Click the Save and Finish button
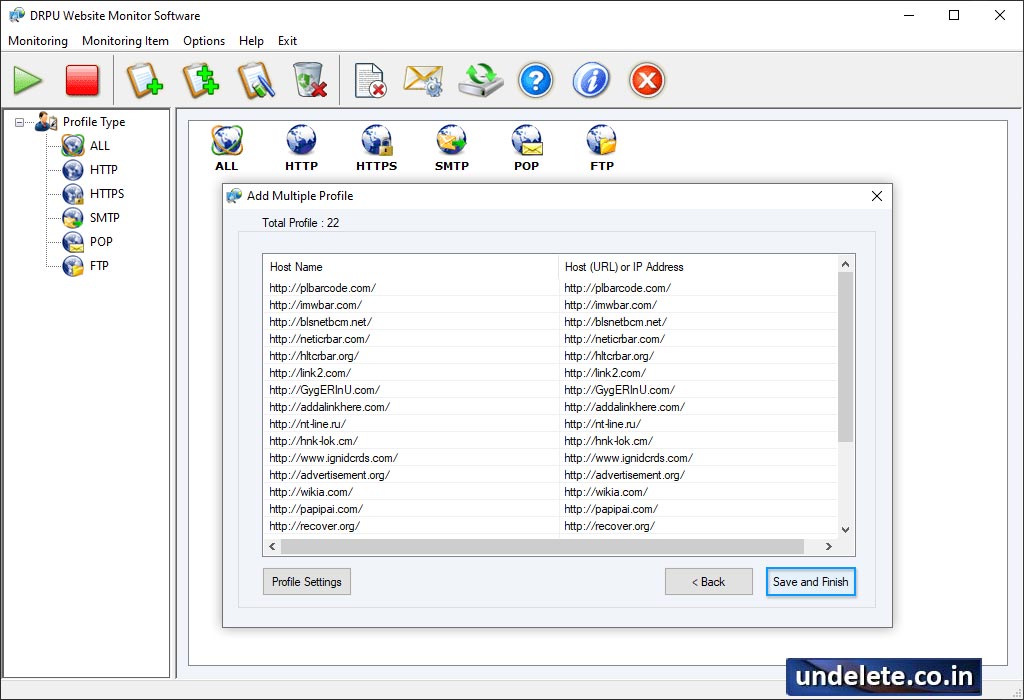Screen dimensions: 1024x700 pyautogui.click(x=810, y=581)
